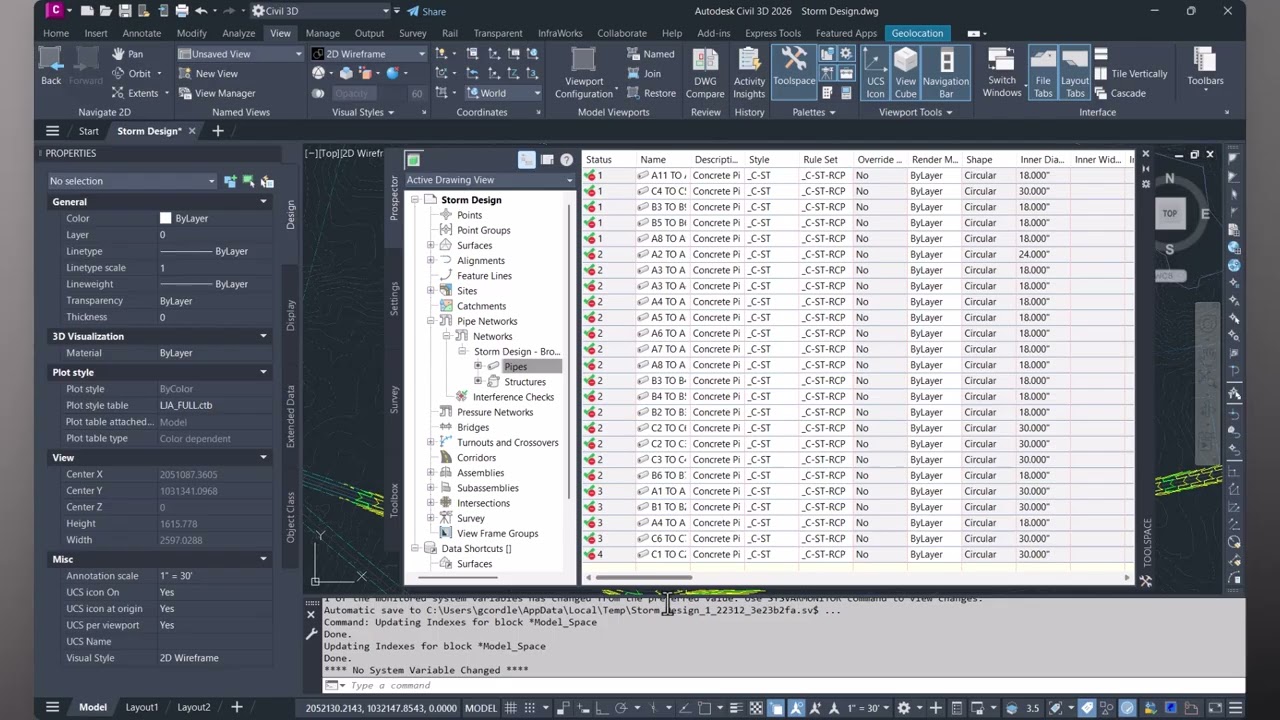Select the Pan tool
Screen dimensions: 1280x720
coord(128,54)
